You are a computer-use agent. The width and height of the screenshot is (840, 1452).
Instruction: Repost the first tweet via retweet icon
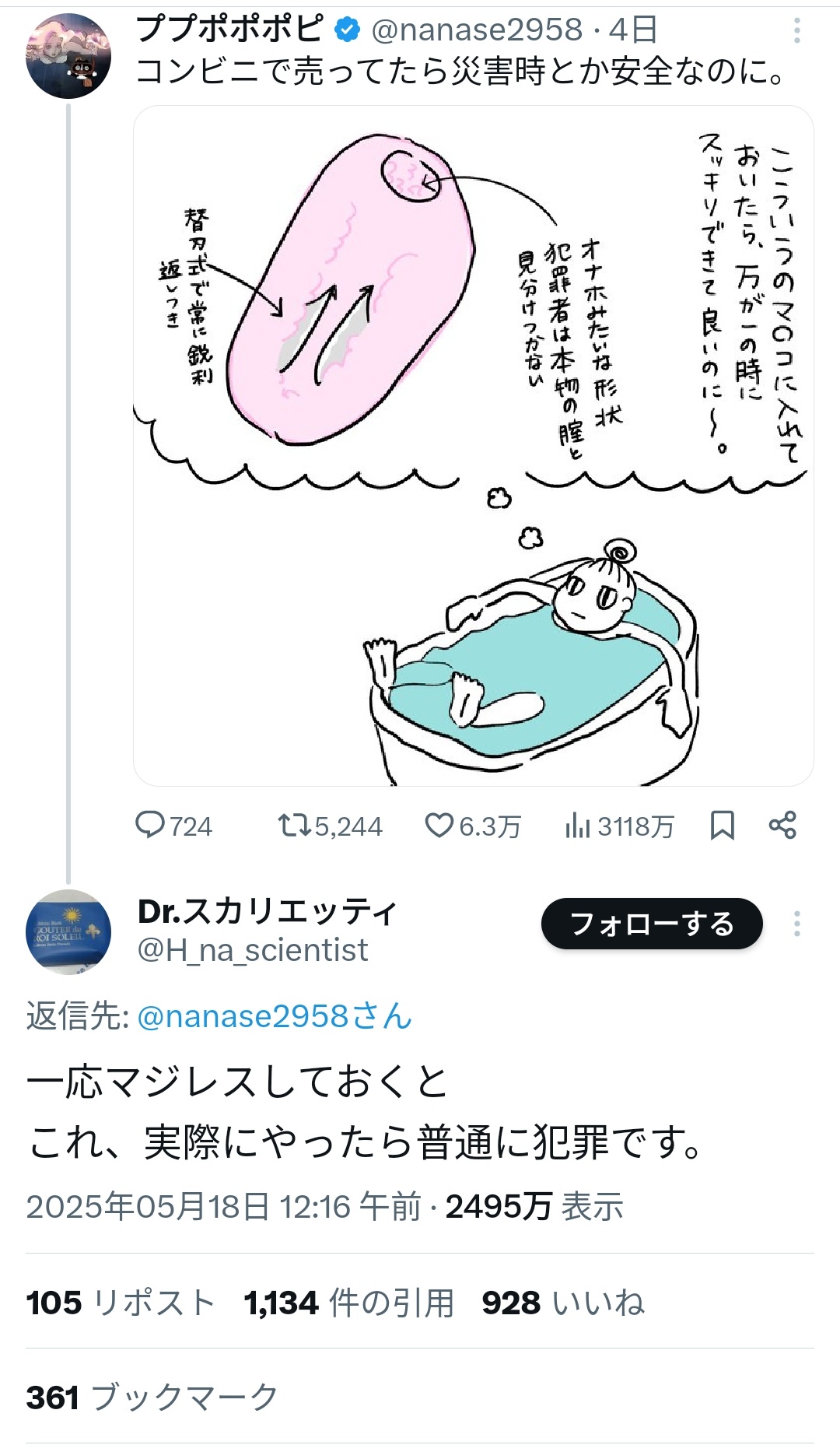coord(295,825)
